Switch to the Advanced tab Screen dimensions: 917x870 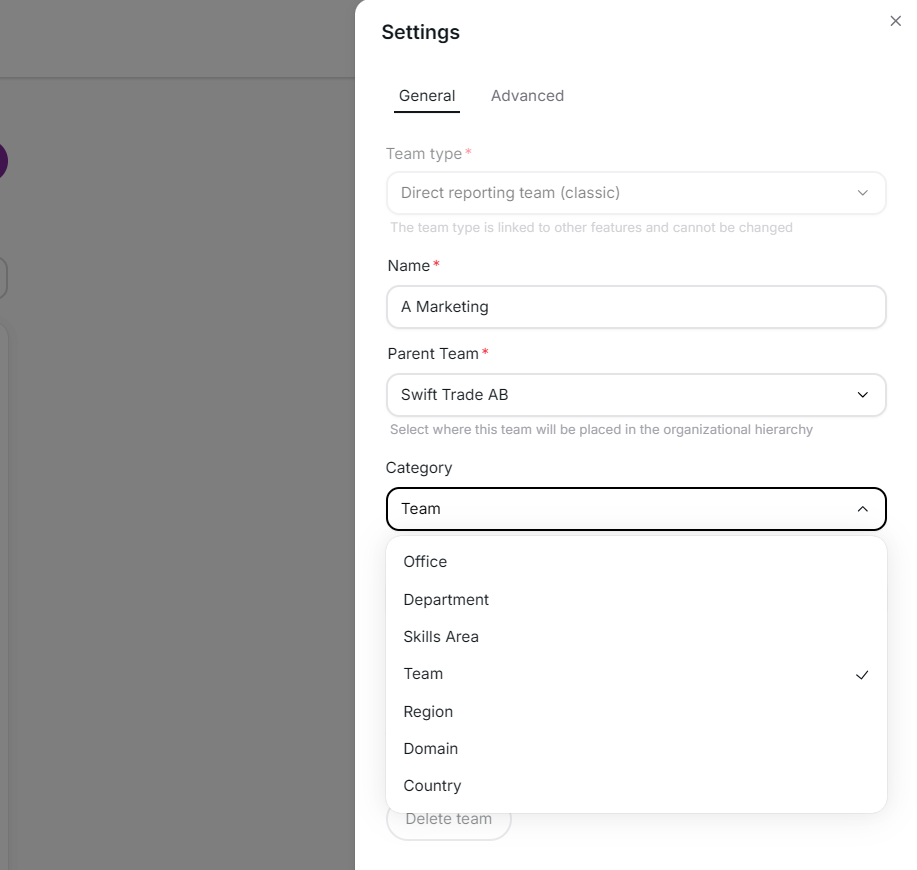click(x=527, y=96)
